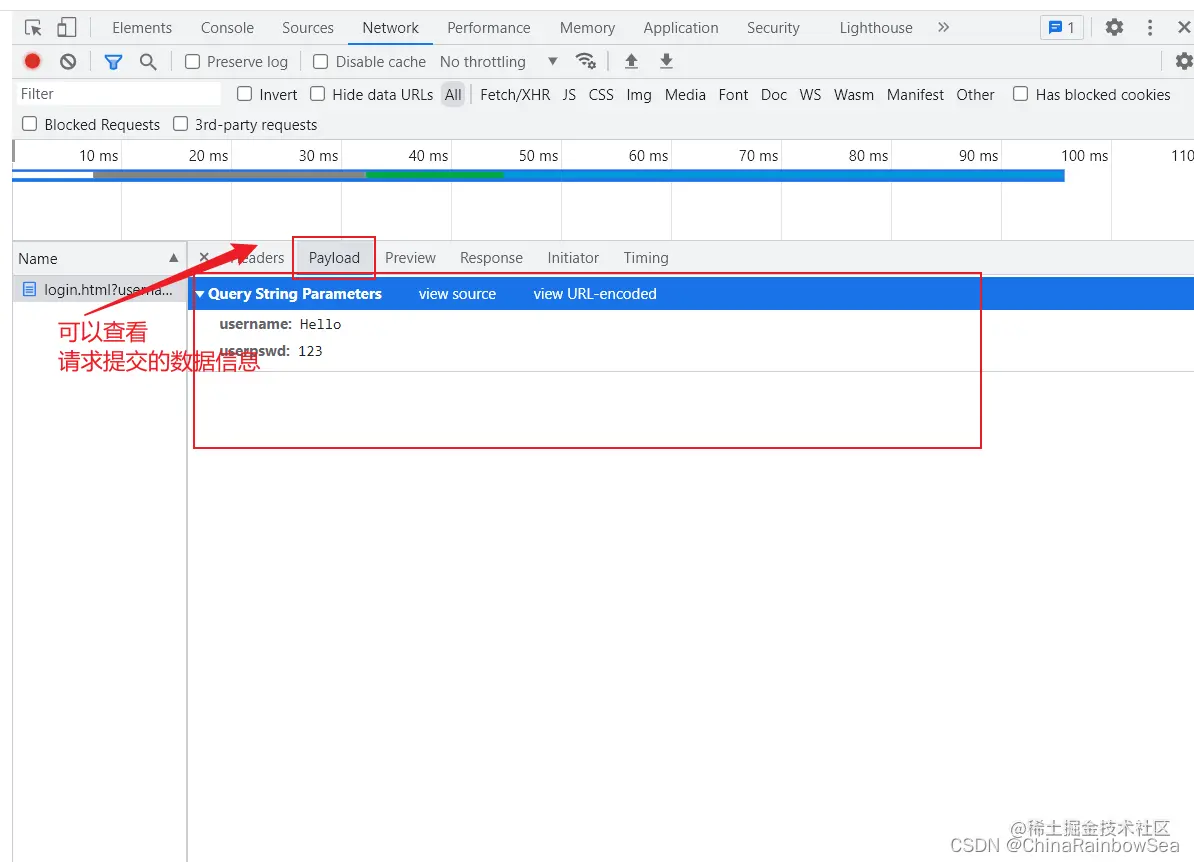This screenshot has width=1194, height=862.
Task: Open network conditions wifi icon
Action: tap(586, 61)
